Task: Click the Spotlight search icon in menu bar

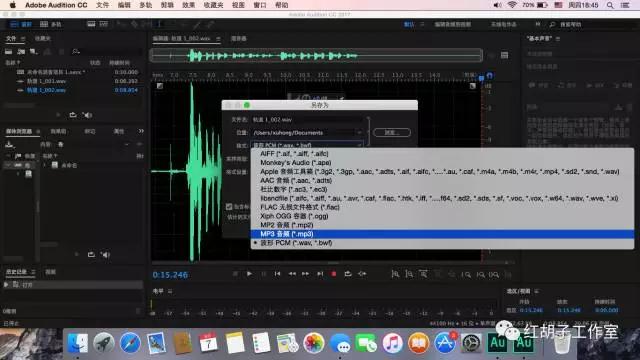Action: pyautogui.click(x=610, y=5)
